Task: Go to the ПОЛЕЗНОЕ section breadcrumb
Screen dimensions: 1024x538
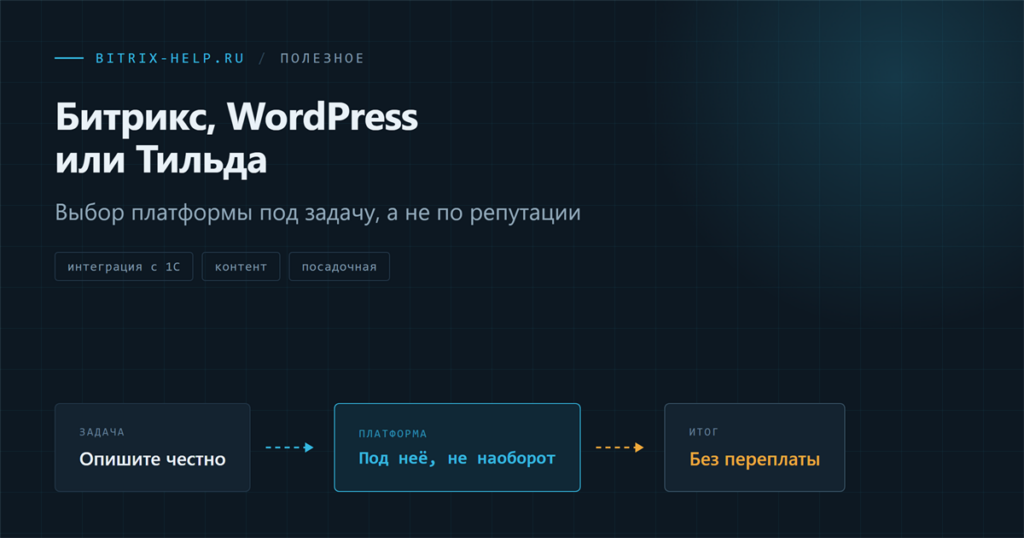Action: (322, 58)
